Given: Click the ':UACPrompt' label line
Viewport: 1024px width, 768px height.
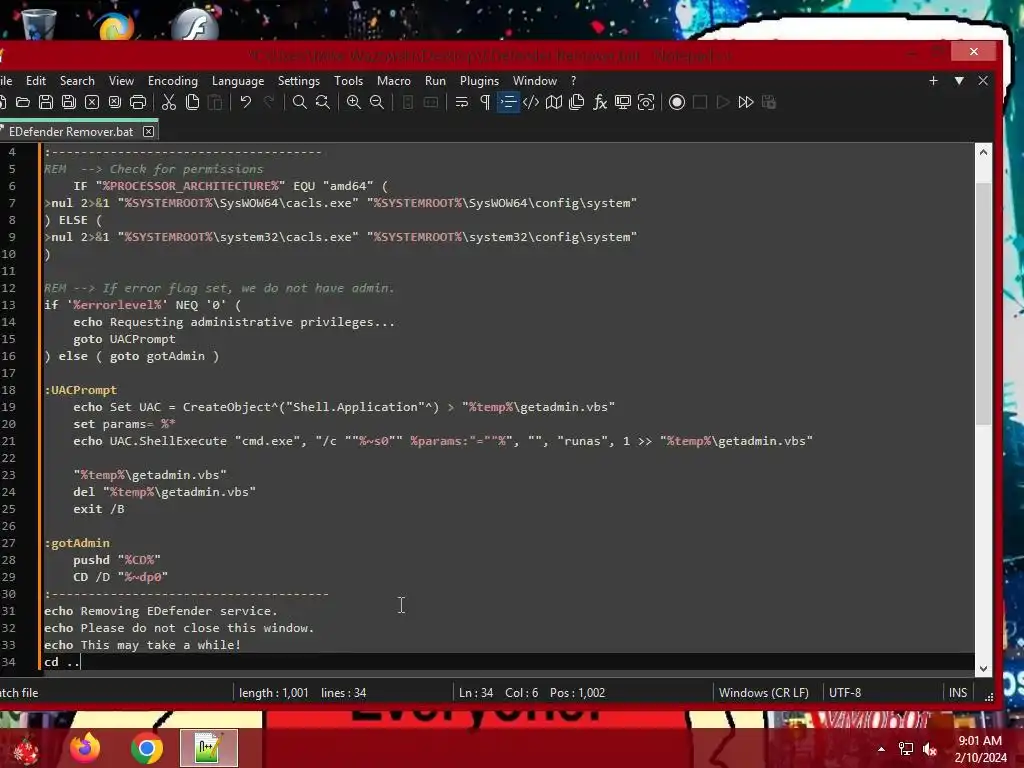Looking at the screenshot, I should pos(80,390).
